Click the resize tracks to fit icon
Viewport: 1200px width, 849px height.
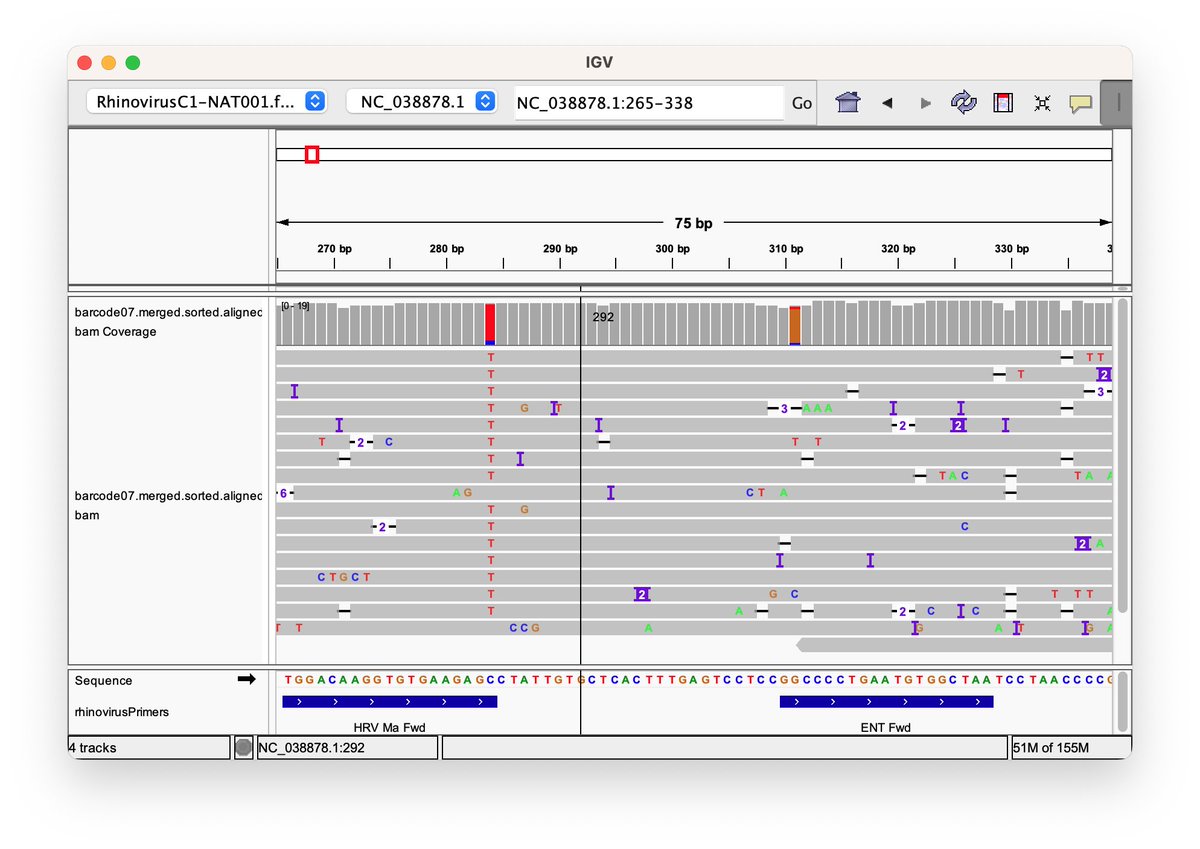coord(1042,102)
